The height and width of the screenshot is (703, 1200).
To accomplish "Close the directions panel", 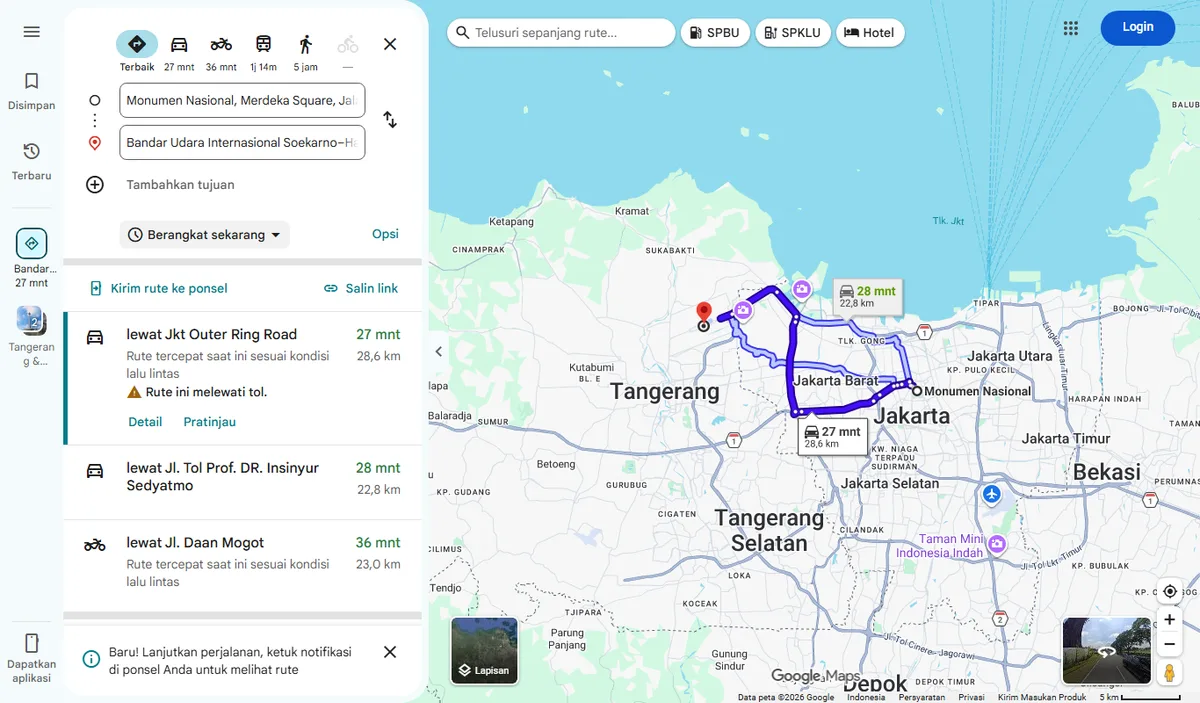I will [x=390, y=44].
